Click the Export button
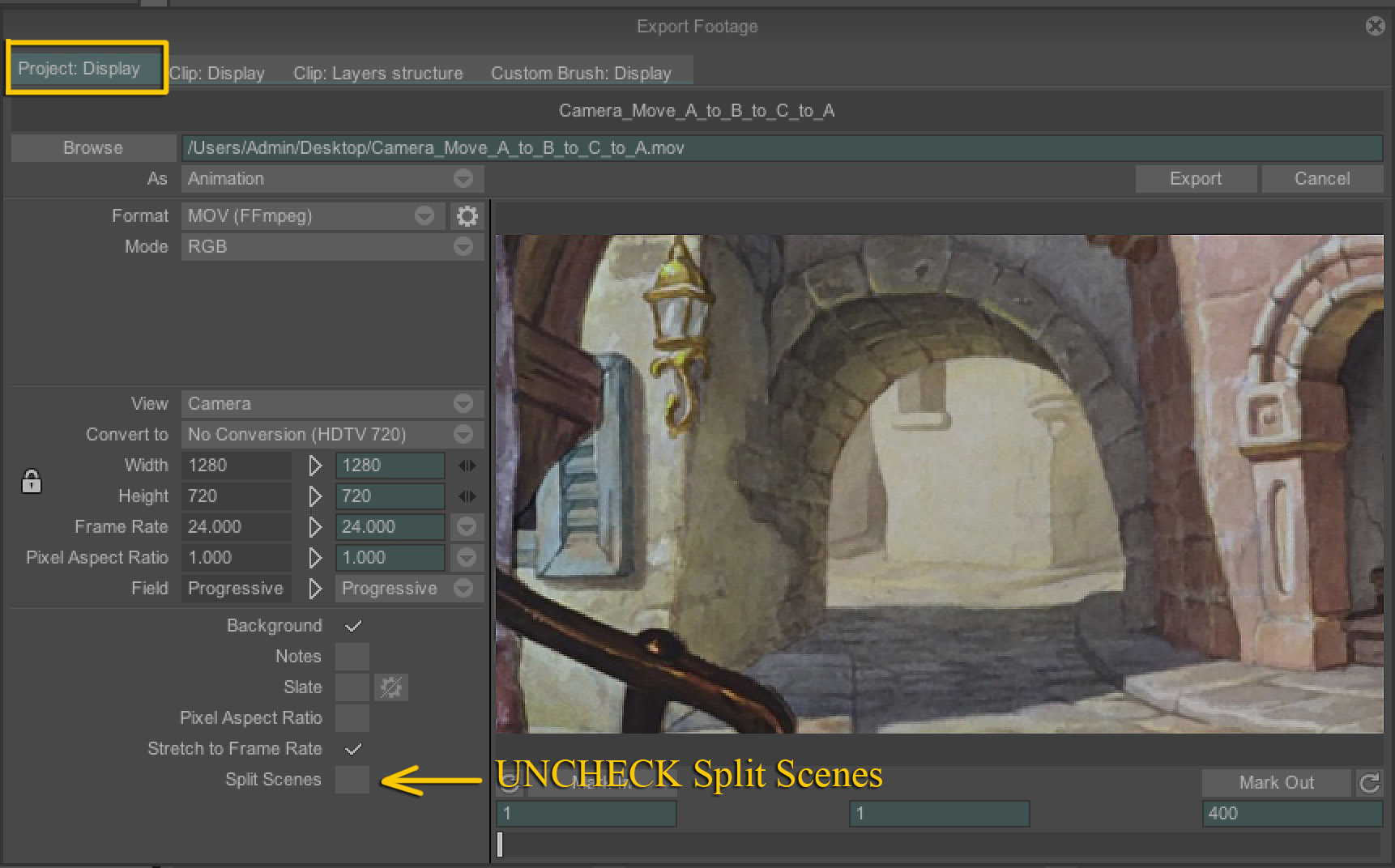Viewport: 1395px width, 868px height. (x=1196, y=179)
